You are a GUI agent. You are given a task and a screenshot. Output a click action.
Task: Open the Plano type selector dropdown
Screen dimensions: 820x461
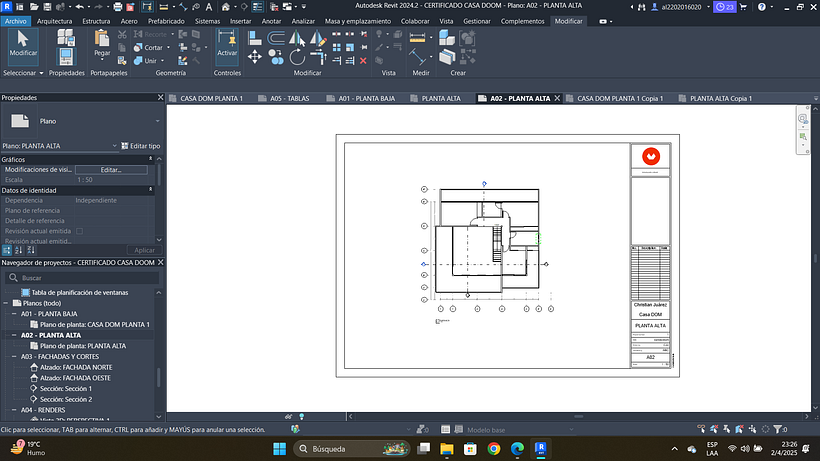coord(157,121)
